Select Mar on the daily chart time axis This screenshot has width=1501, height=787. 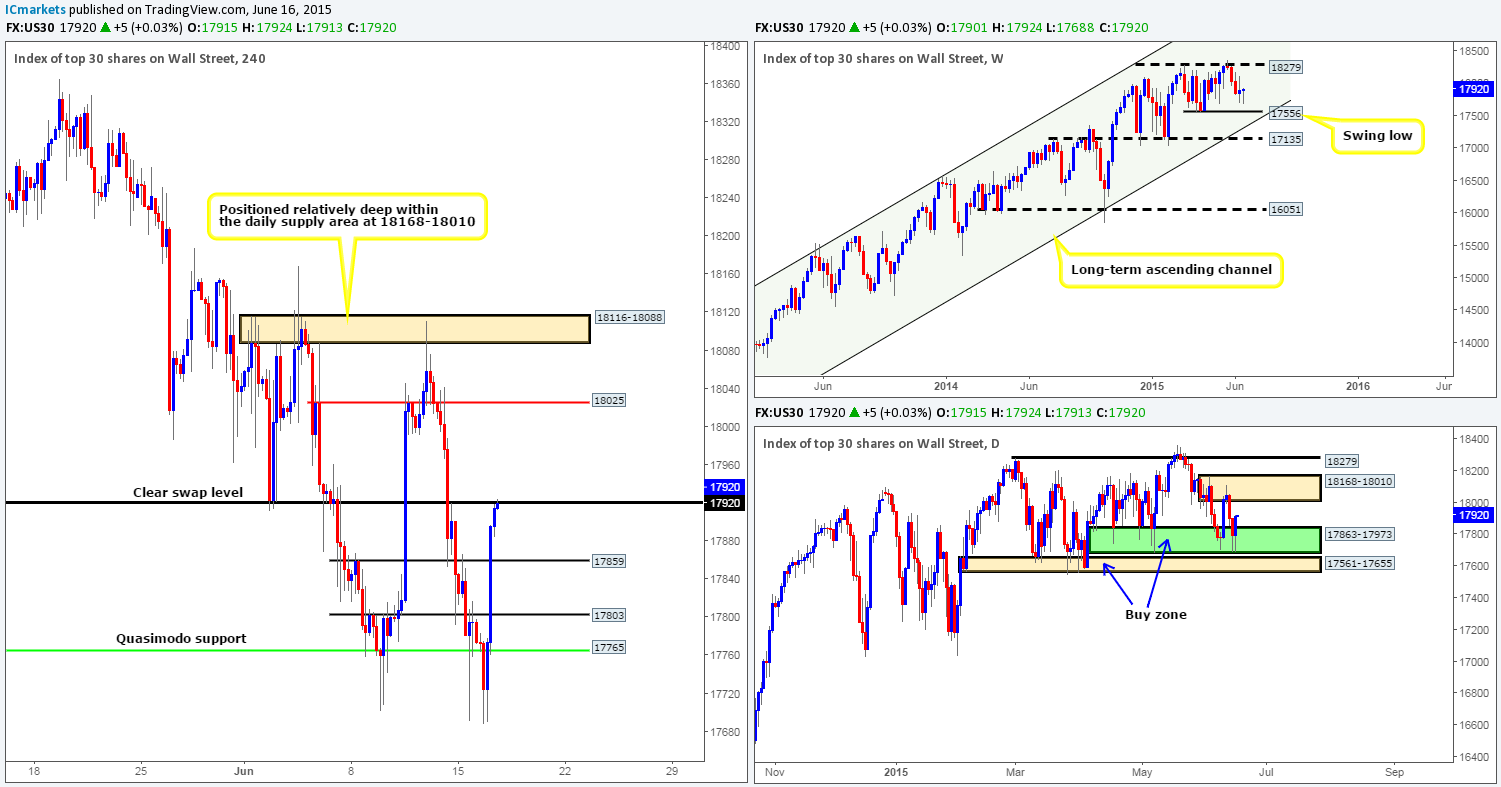(x=1016, y=771)
